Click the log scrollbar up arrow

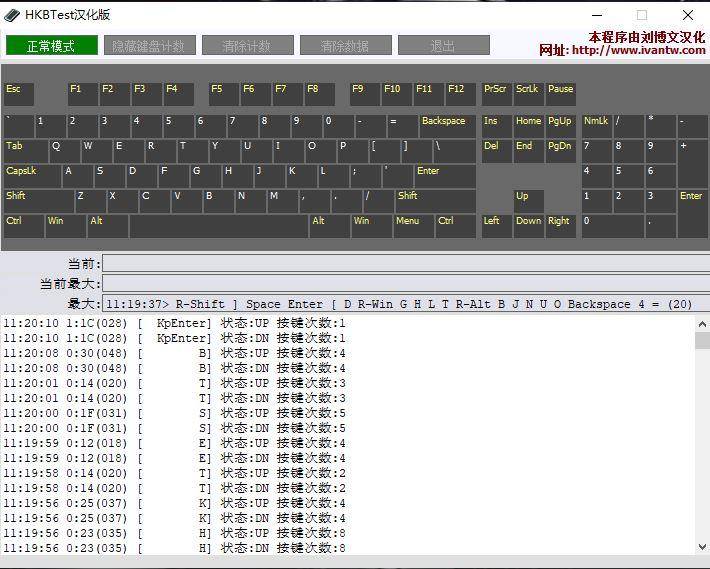(x=702, y=324)
